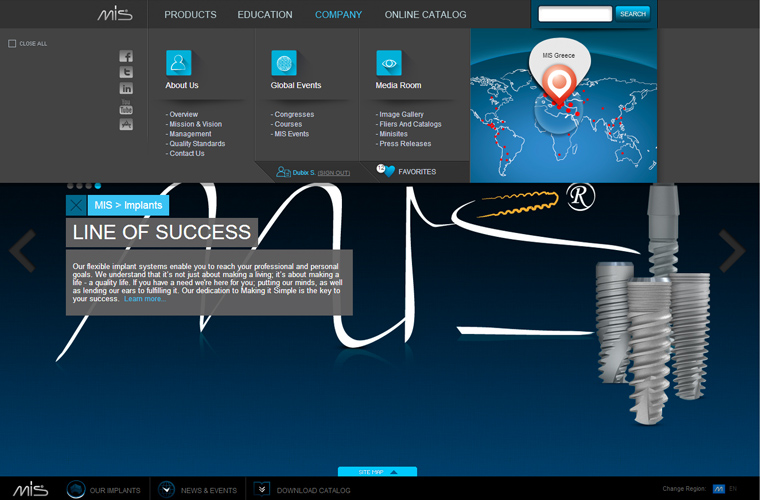Click the MIS logo in bottom bar
Screen dimensions: 760x500
click(30, 489)
